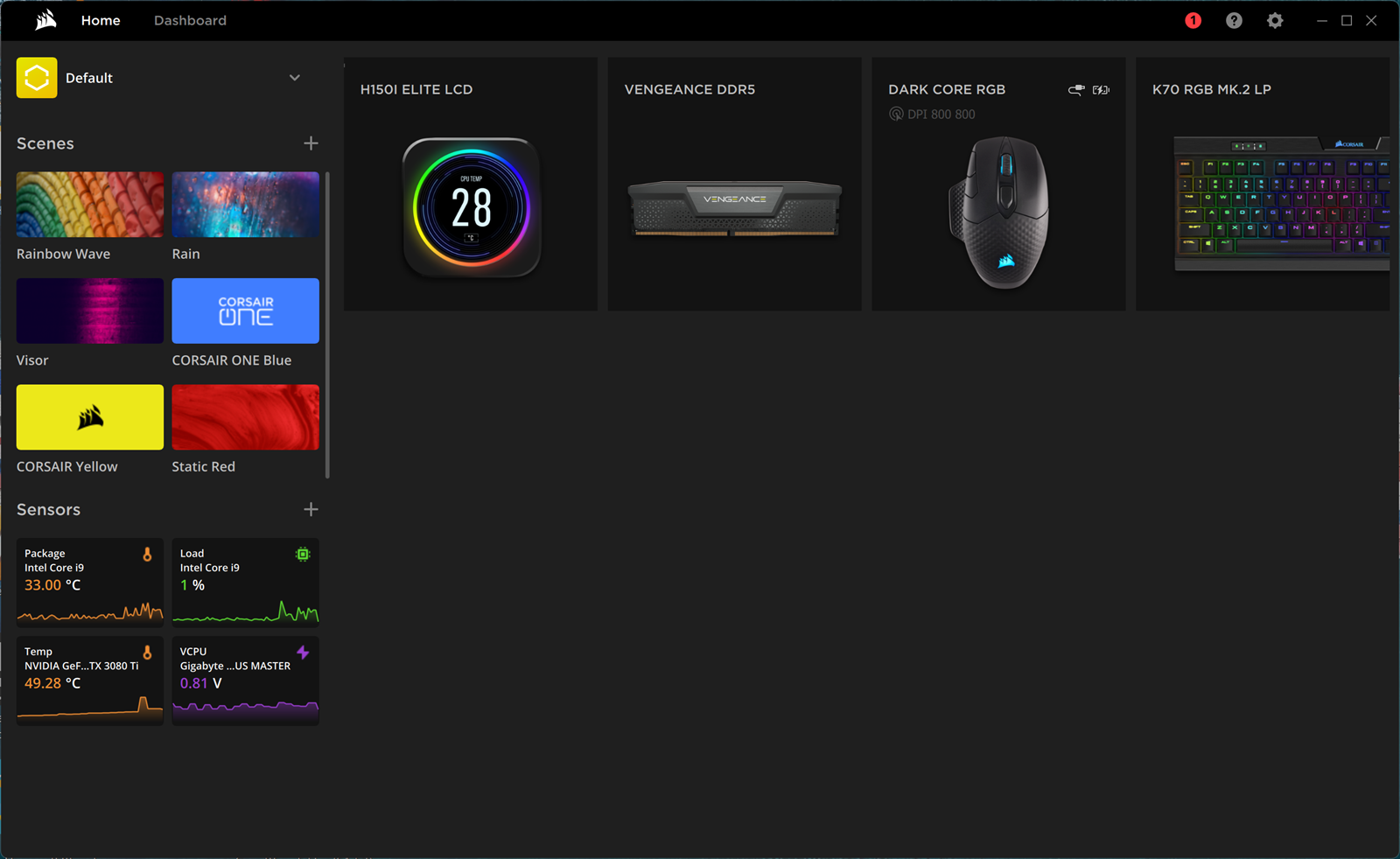Click the 'Visor' label
This screenshot has width=1400, height=859.
32,360
